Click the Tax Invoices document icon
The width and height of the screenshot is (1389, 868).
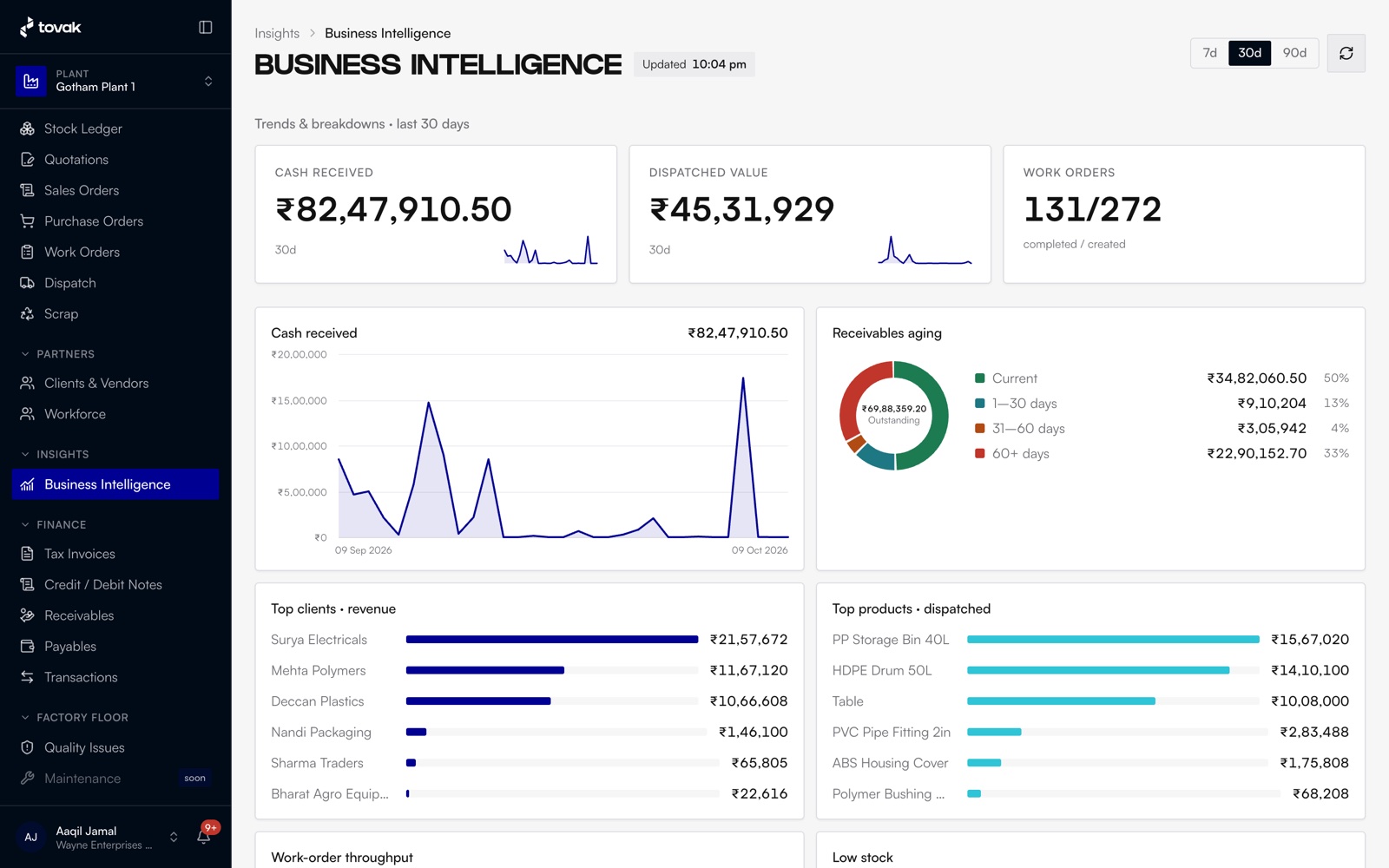coord(28,554)
